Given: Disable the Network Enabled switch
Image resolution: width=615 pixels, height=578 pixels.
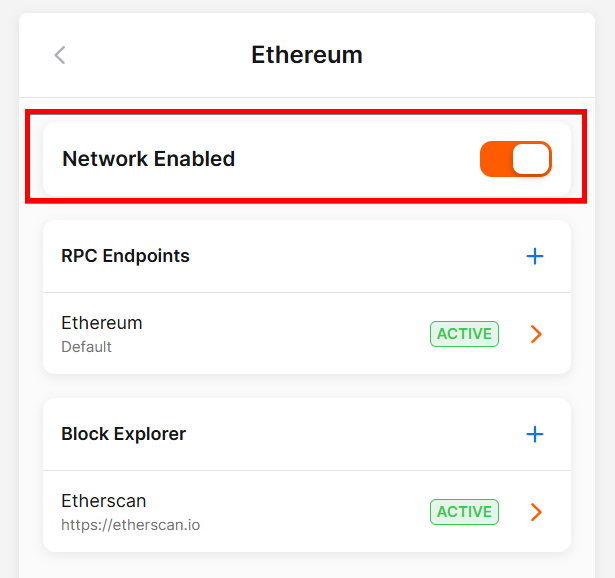Looking at the screenshot, I should point(515,159).
